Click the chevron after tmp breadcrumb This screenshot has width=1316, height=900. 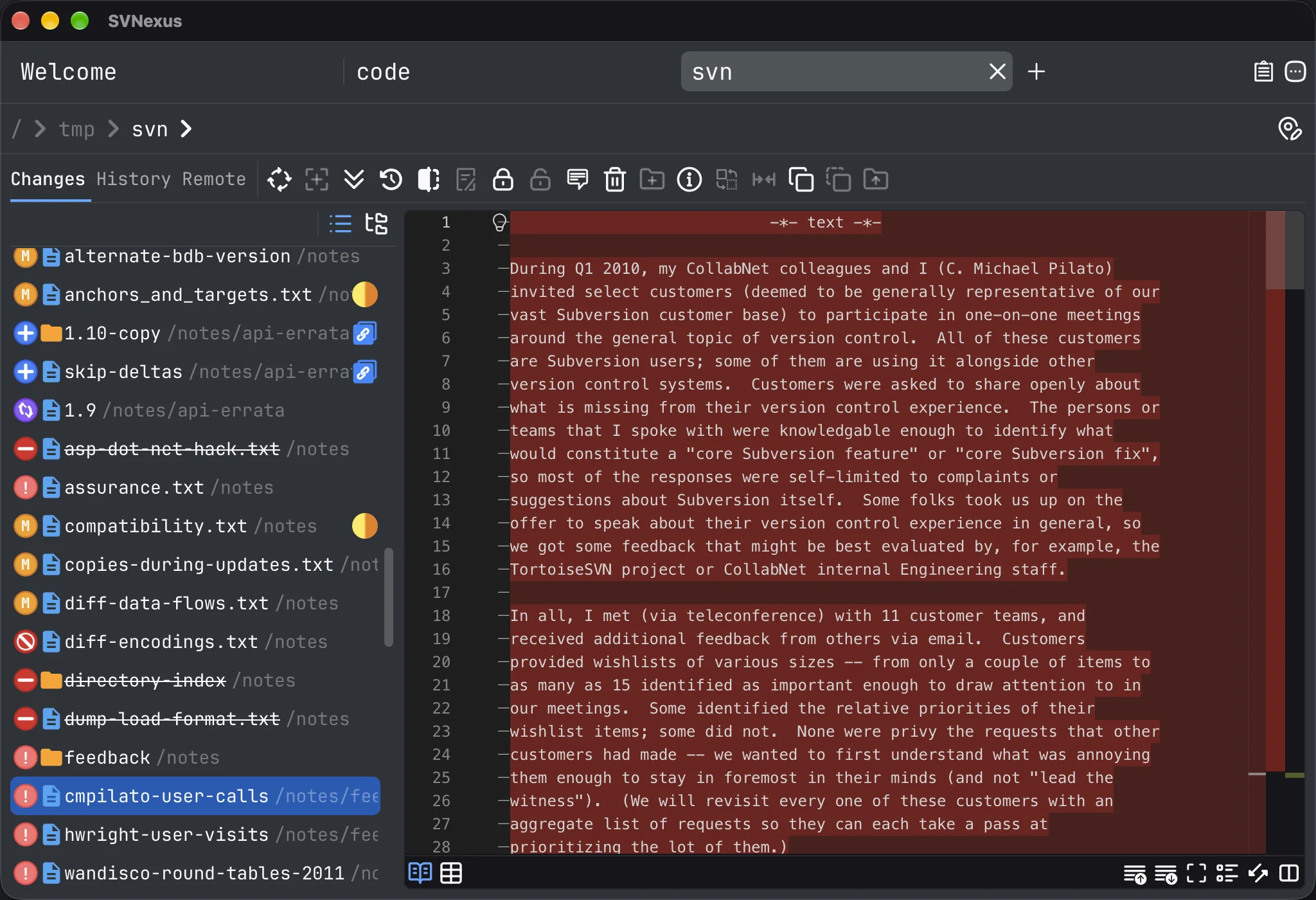tap(113, 129)
